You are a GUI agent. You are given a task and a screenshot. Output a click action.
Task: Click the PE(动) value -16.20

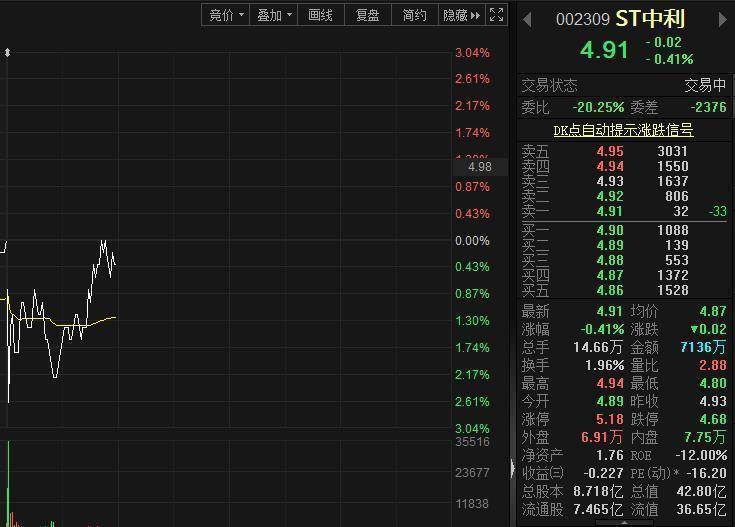click(x=706, y=473)
